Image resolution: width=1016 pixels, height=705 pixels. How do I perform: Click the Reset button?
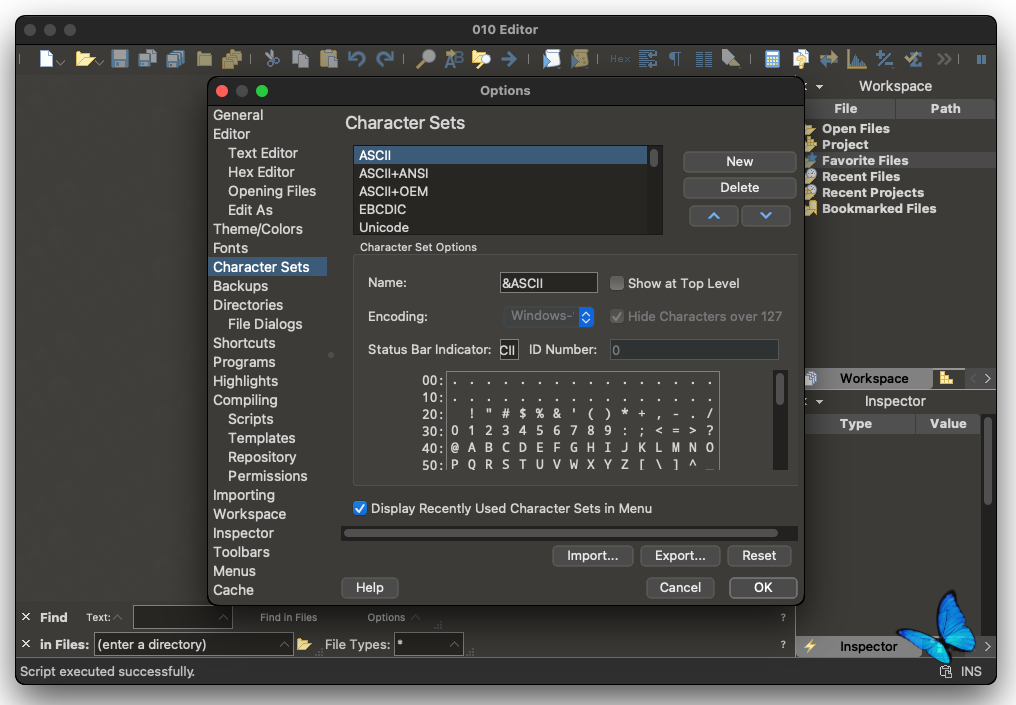click(759, 555)
